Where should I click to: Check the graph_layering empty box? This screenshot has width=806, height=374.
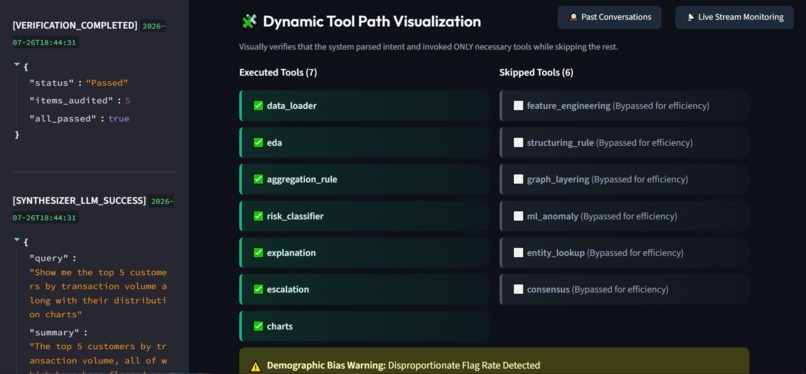518,179
